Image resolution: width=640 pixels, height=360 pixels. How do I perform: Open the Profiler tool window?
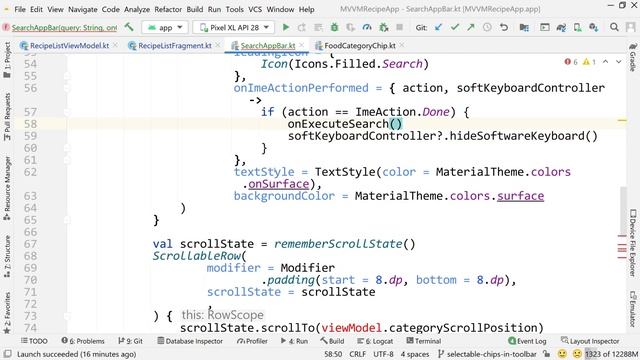[x=252, y=341]
